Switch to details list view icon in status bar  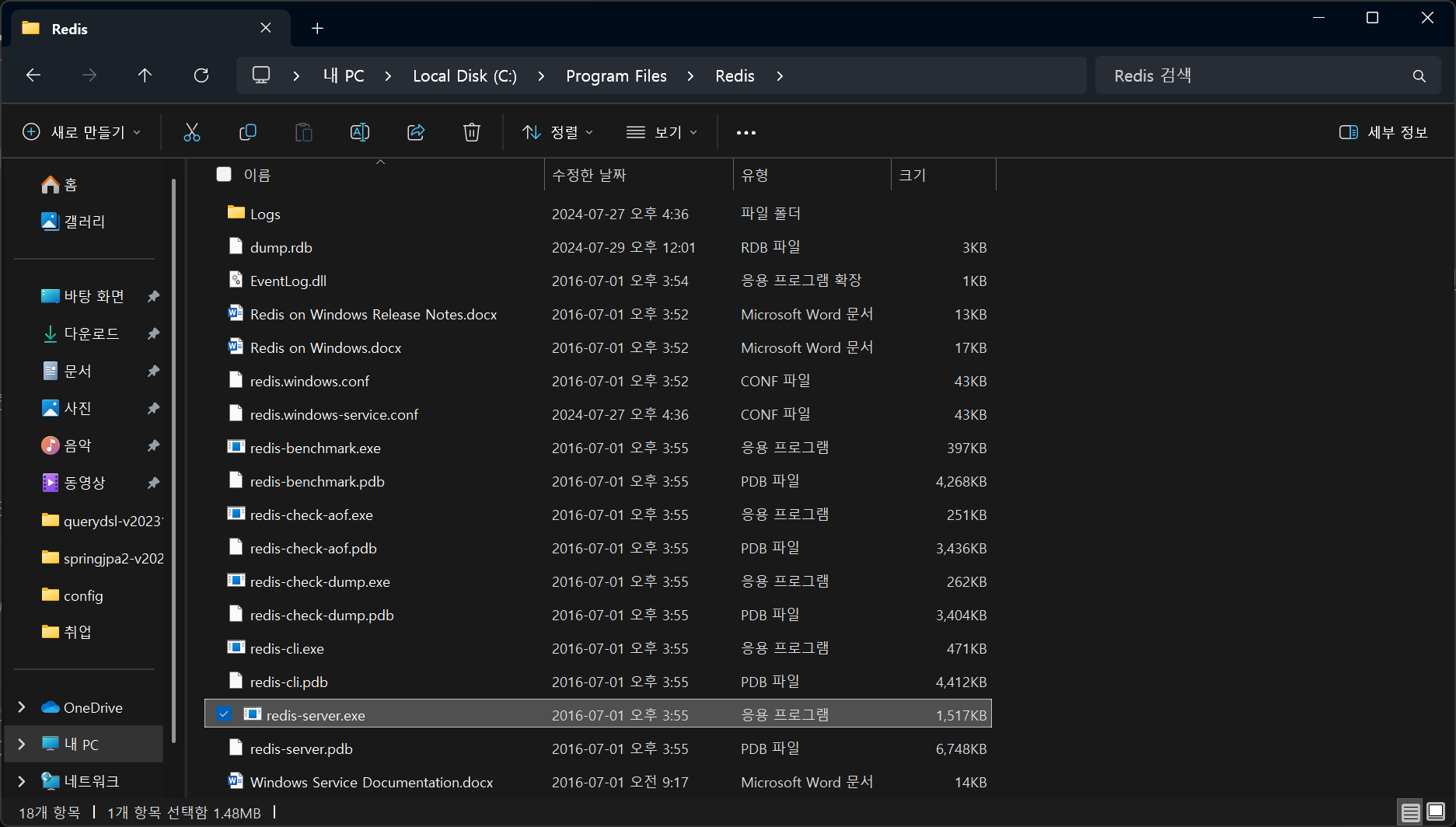click(x=1410, y=813)
